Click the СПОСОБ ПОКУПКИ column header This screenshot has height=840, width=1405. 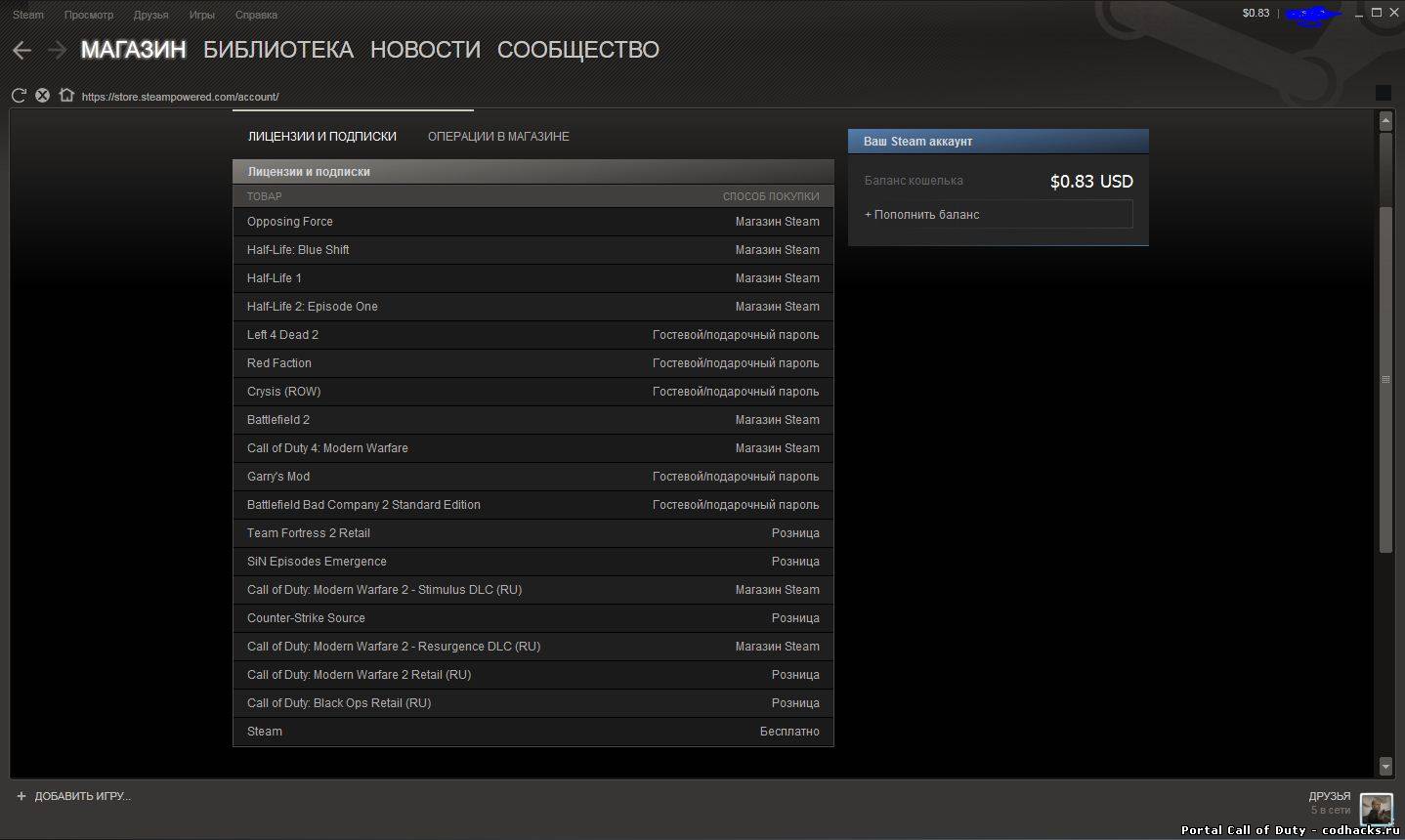click(x=771, y=196)
